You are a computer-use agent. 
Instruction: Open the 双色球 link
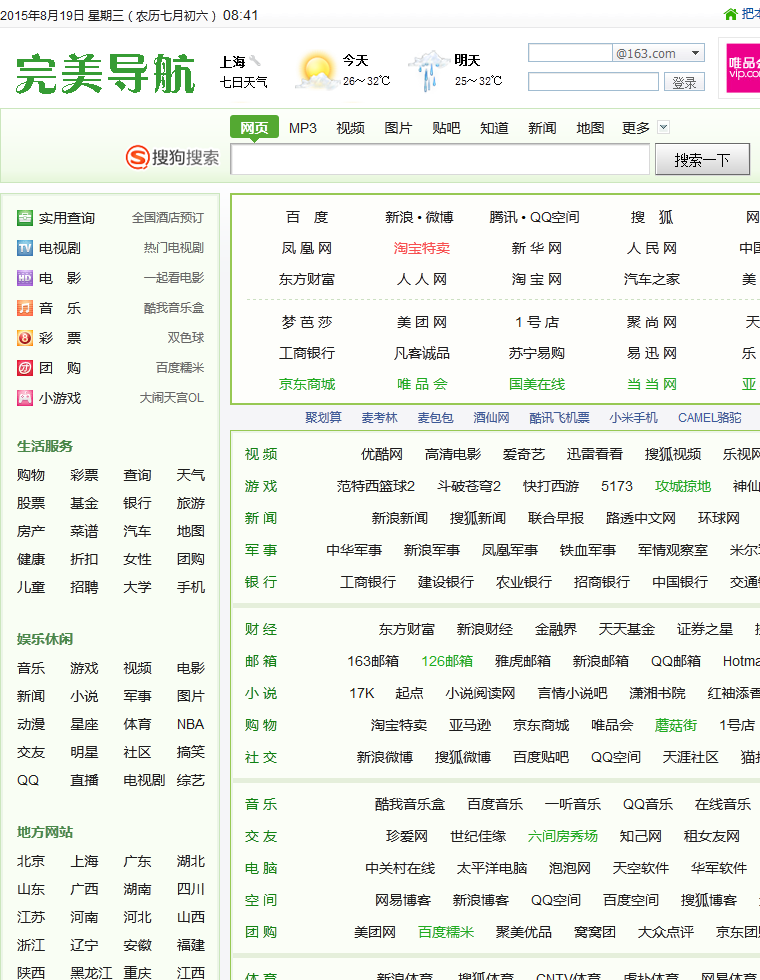(x=186, y=338)
